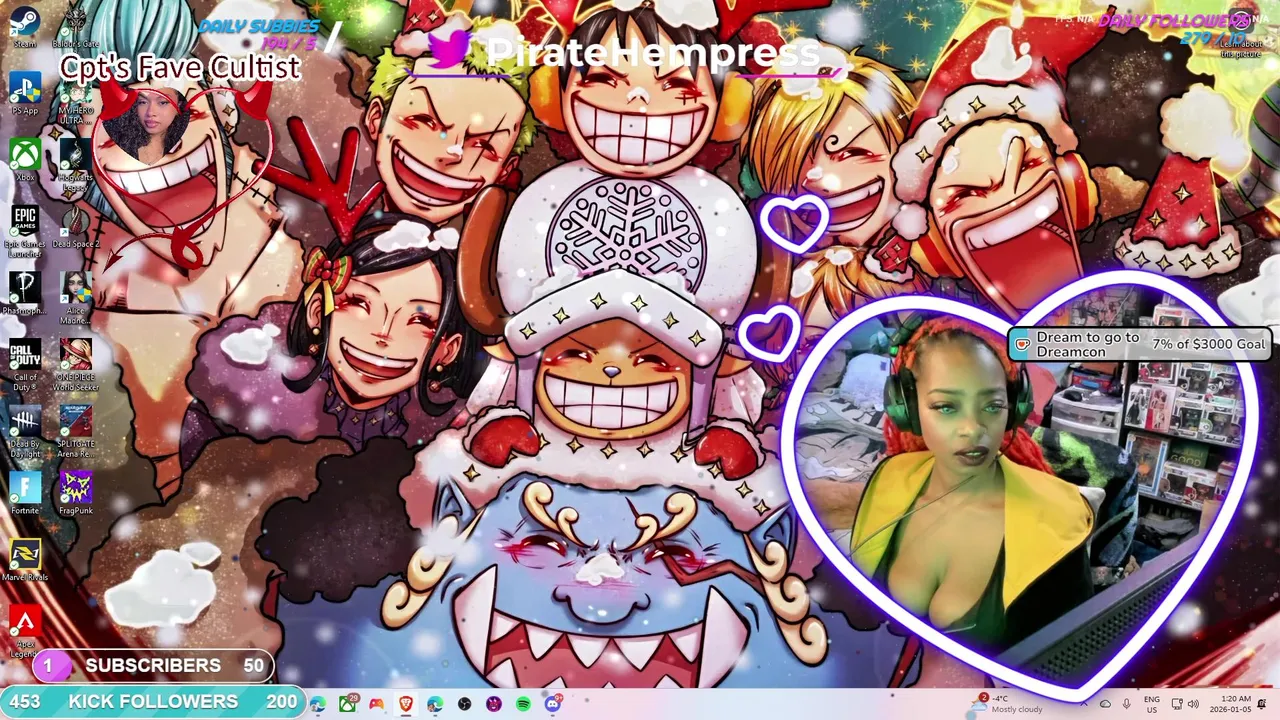Select the FragPunk desktop icon
Viewport: 1280px width, 720px height.
(x=76, y=493)
